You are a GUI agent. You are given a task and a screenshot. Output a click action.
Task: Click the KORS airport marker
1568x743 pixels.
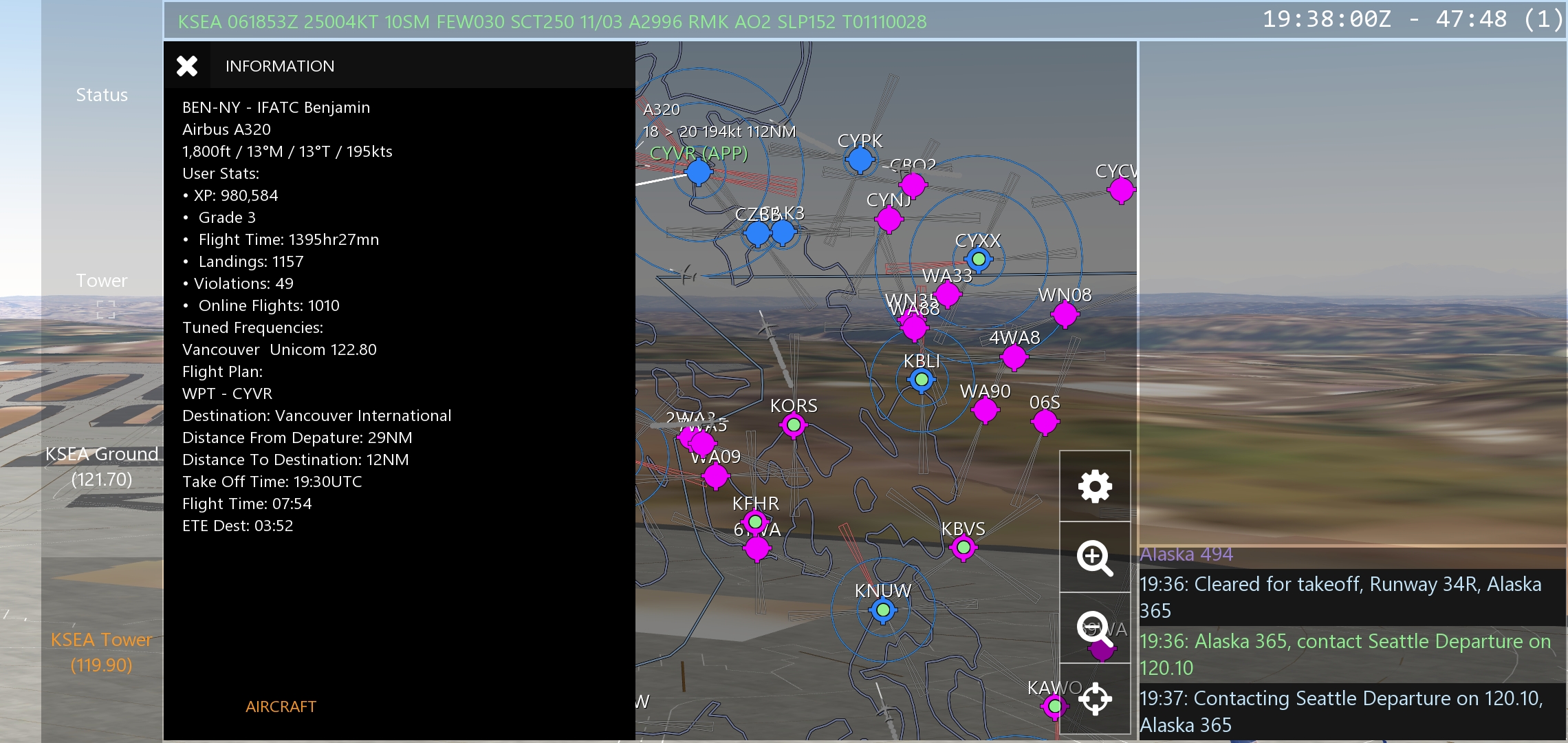point(794,425)
